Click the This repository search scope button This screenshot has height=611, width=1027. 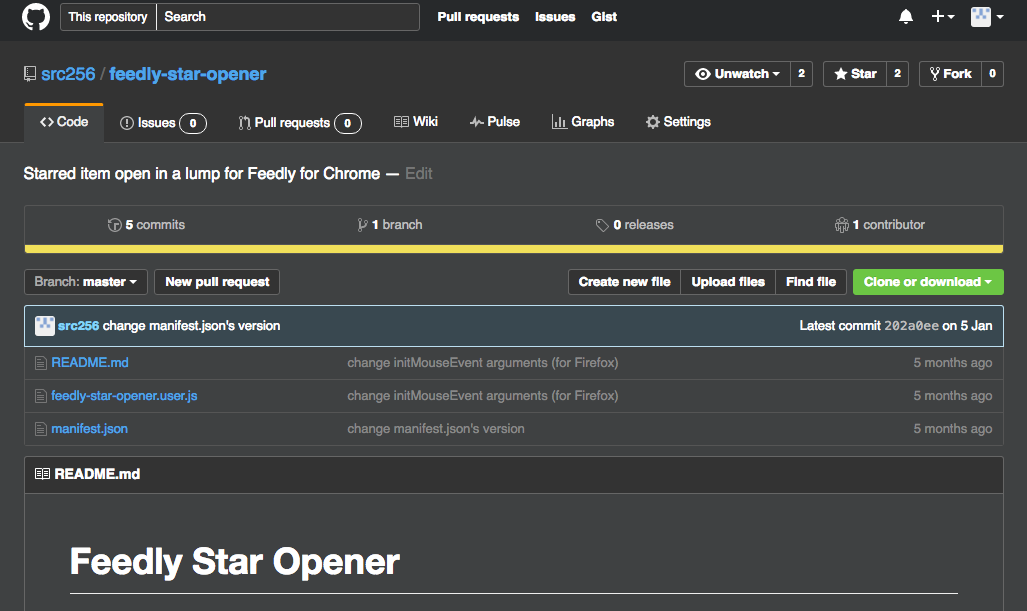[108, 16]
